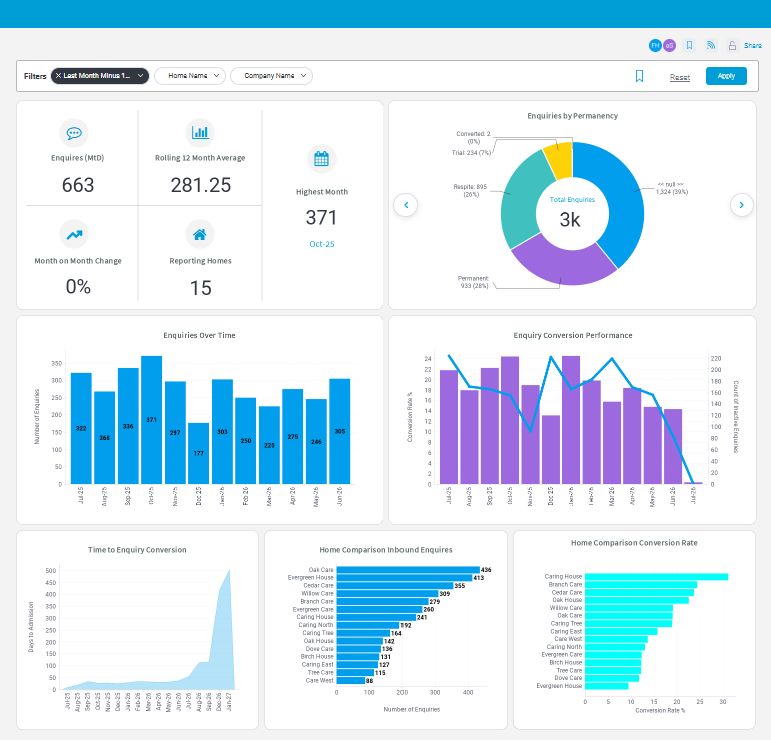
Task: Click the Share link
Action: [752, 45]
